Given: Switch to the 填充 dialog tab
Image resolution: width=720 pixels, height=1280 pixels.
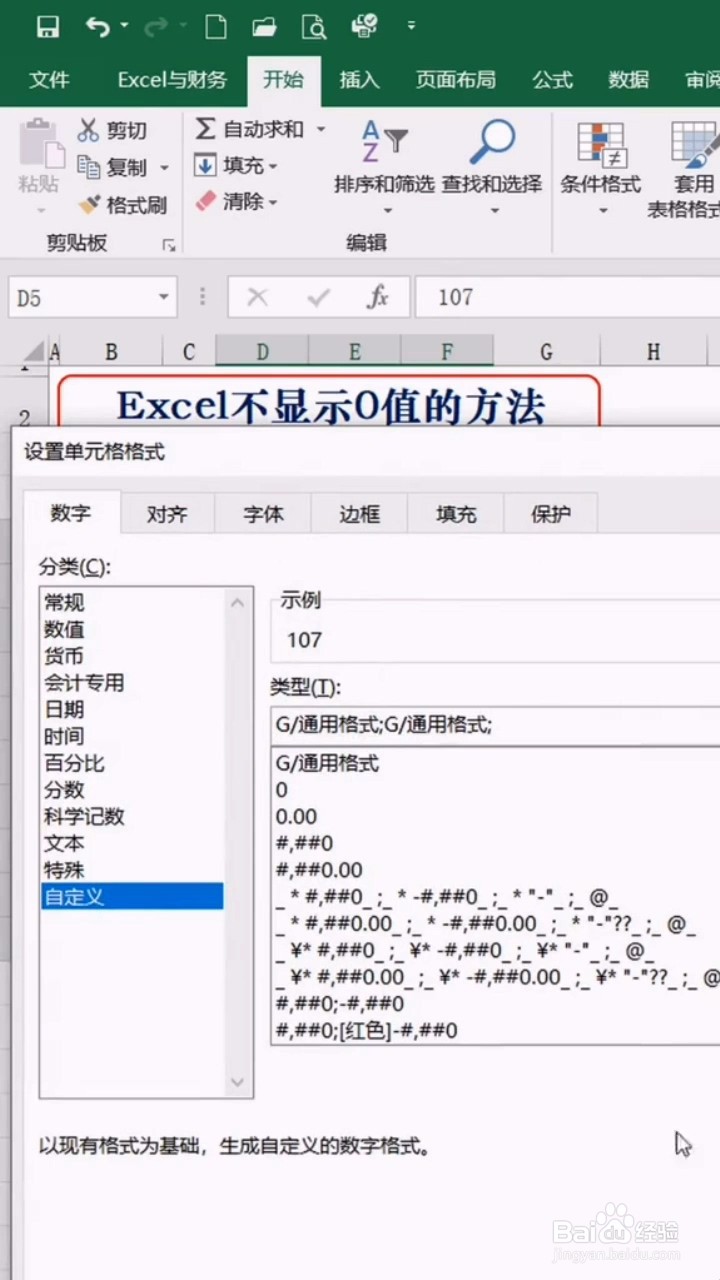Looking at the screenshot, I should point(455,515).
